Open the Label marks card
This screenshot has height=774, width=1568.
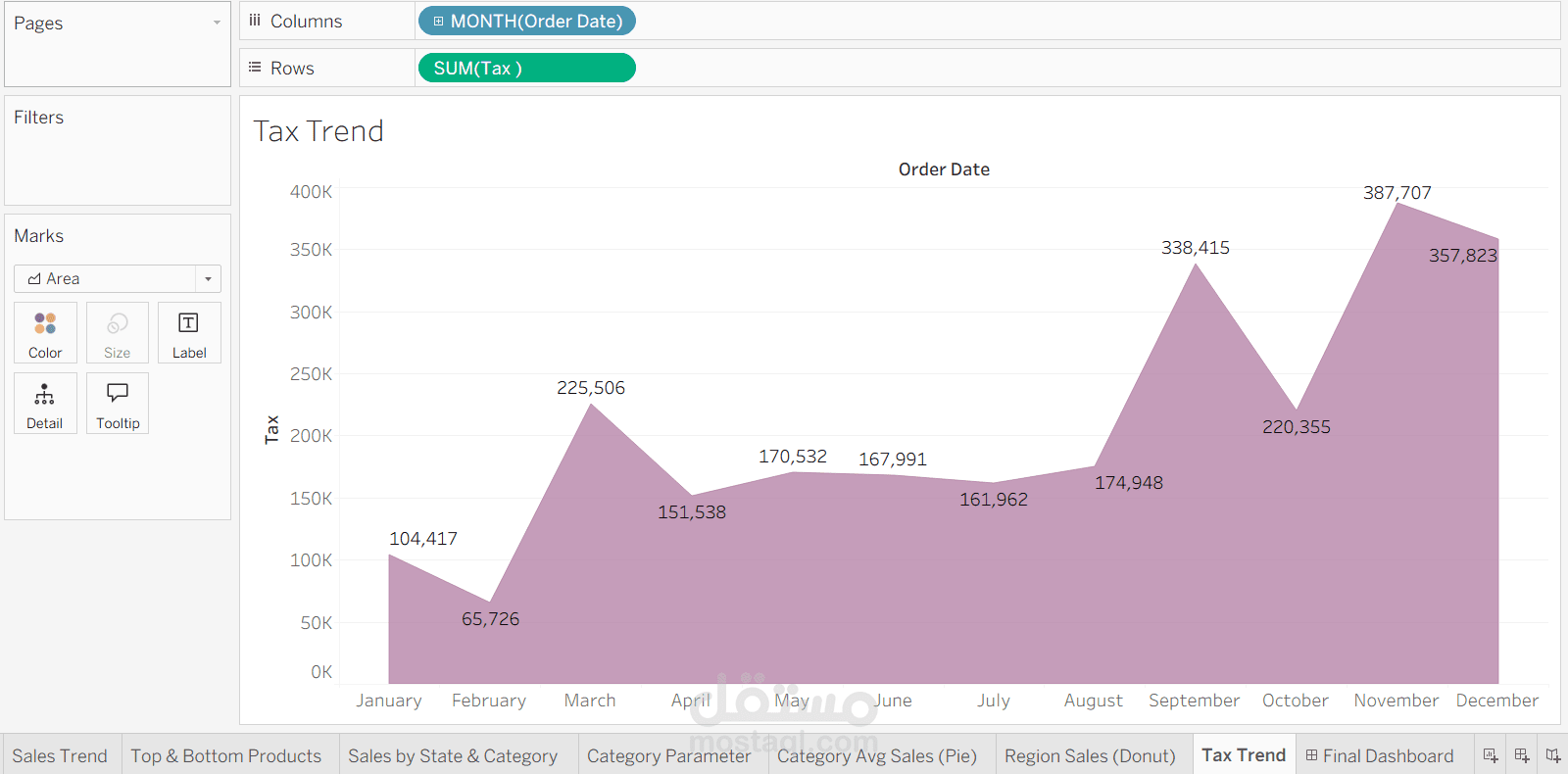click(189, 333)
